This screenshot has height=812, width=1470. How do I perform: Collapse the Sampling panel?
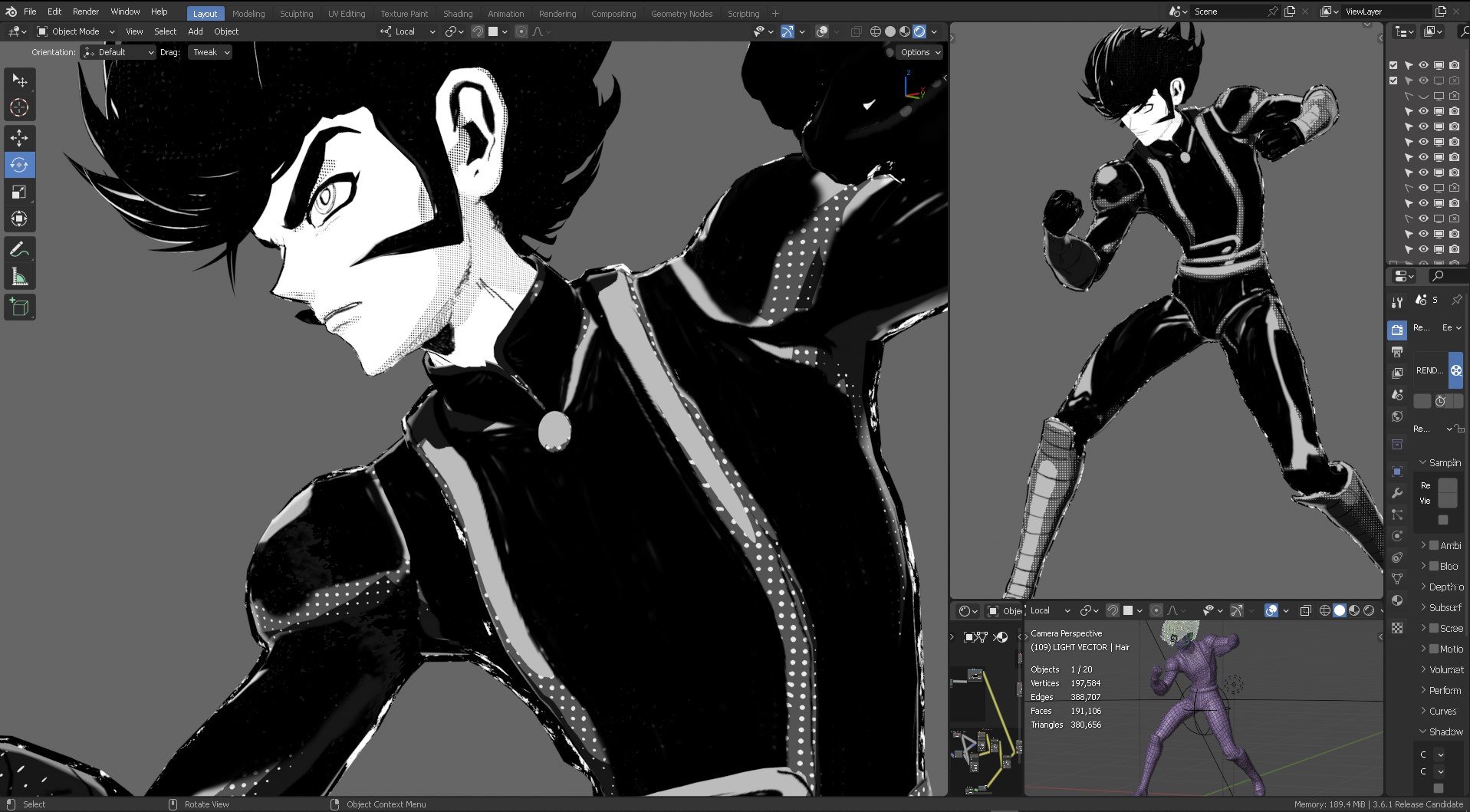point(1440,462)
